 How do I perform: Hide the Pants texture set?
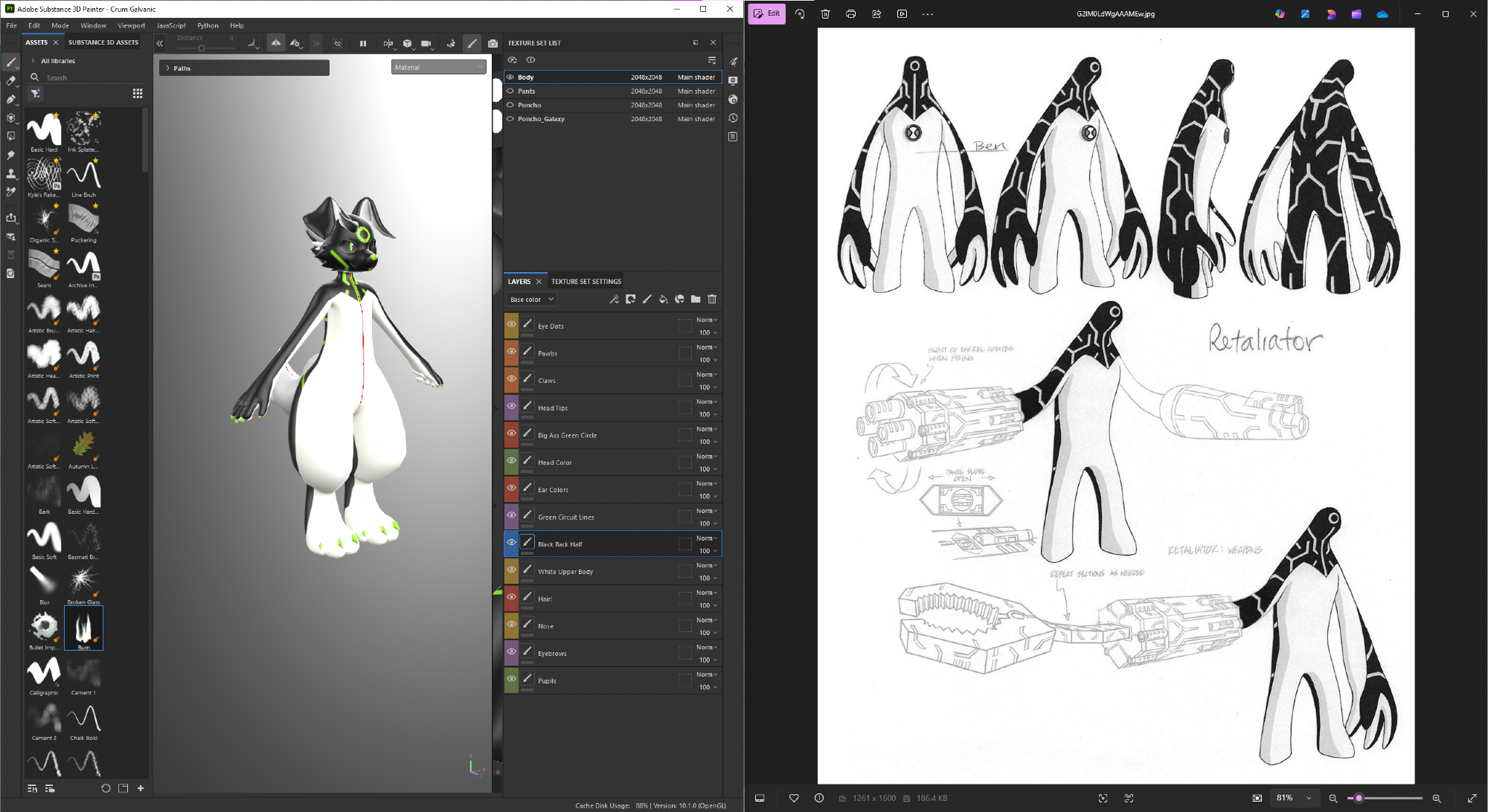[510, 91]
